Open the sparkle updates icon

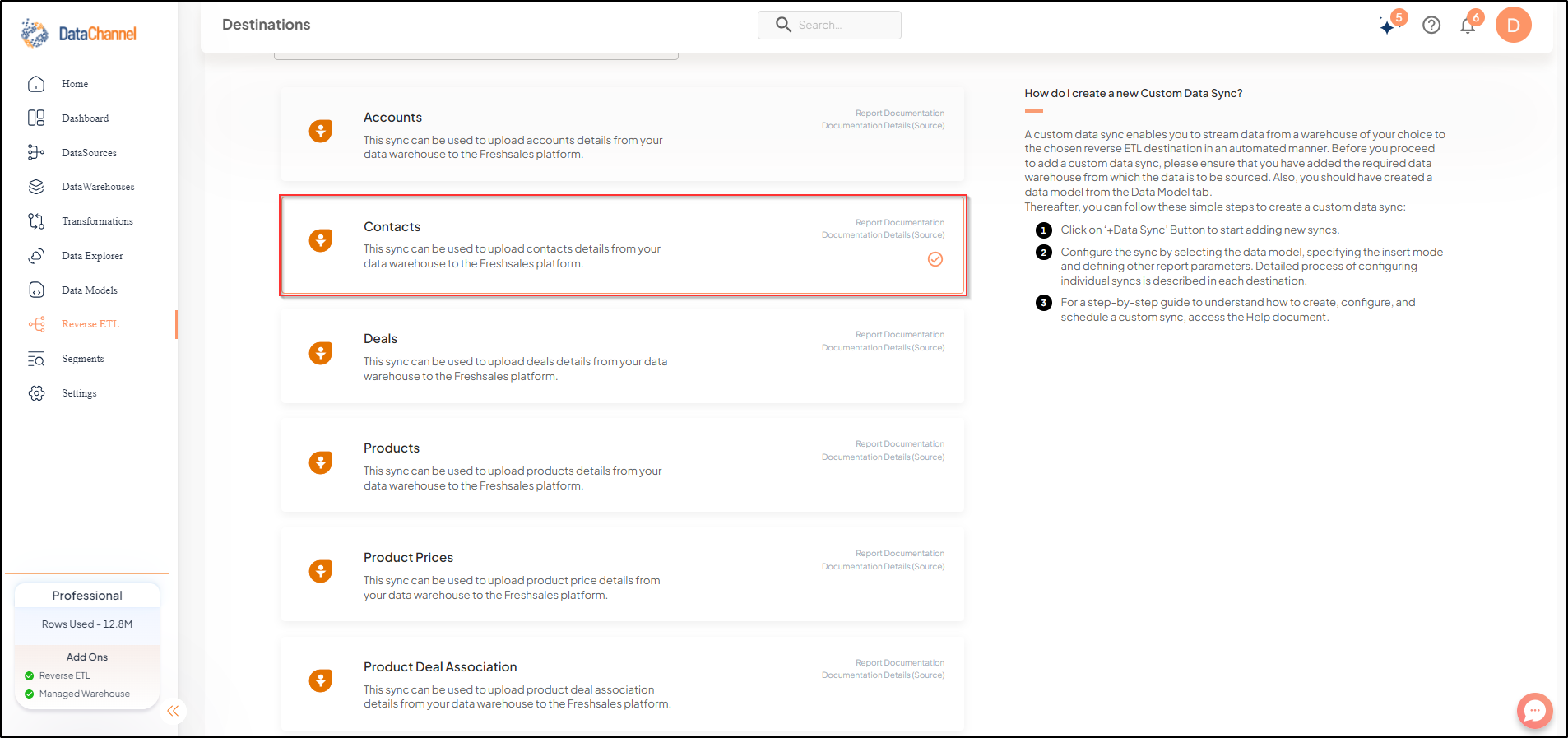[1388, 26]
